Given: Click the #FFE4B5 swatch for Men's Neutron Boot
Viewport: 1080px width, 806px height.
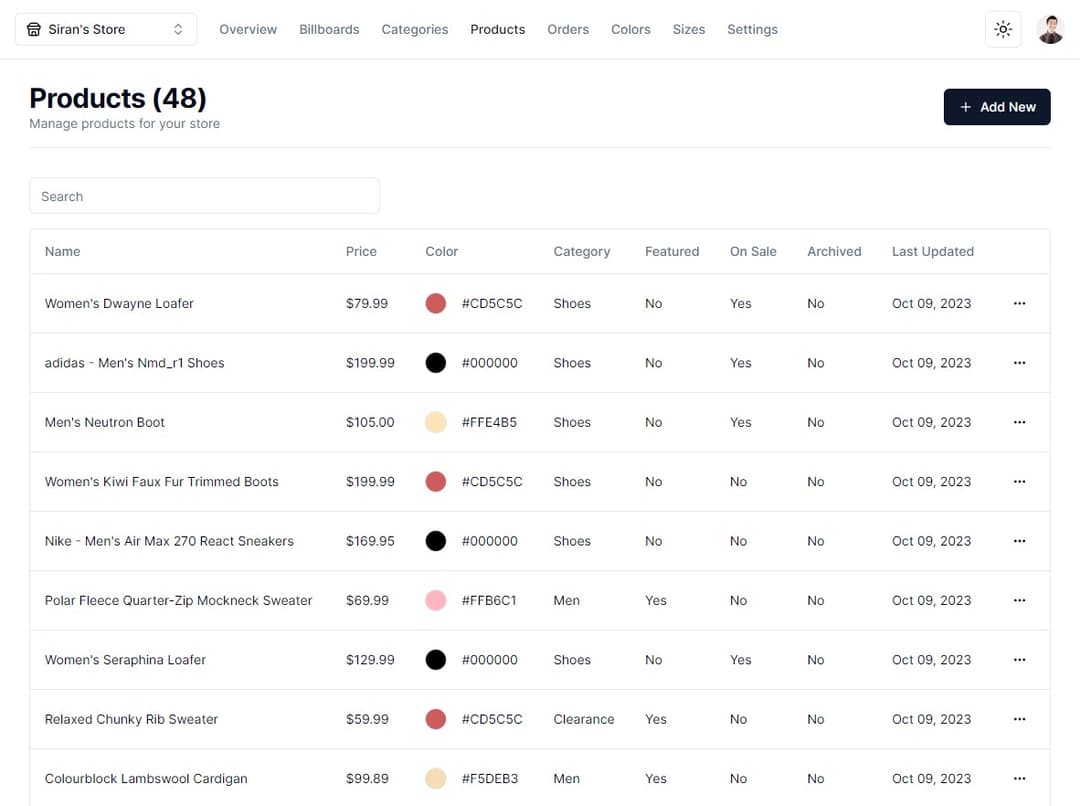Looking at the screenshot, I should tap(435, 422).
